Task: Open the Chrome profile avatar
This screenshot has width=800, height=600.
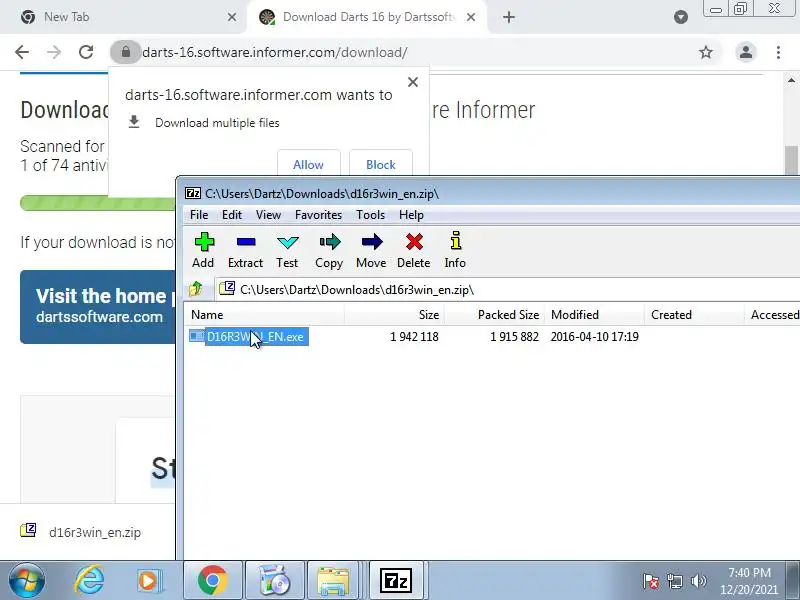Action: coord(746,52)
